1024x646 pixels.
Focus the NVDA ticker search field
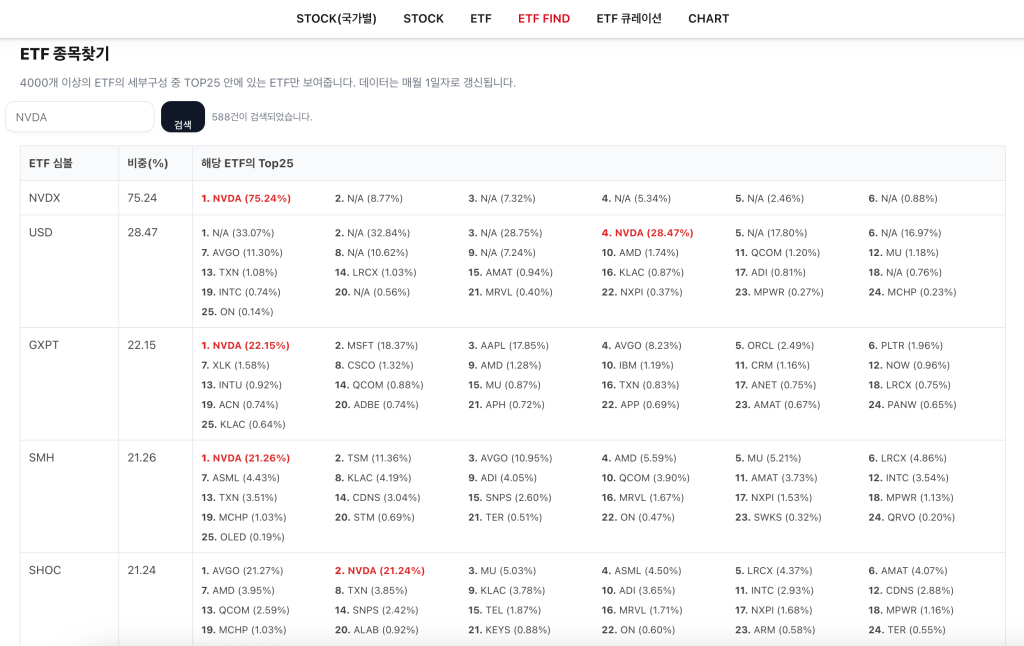(80, 117)
